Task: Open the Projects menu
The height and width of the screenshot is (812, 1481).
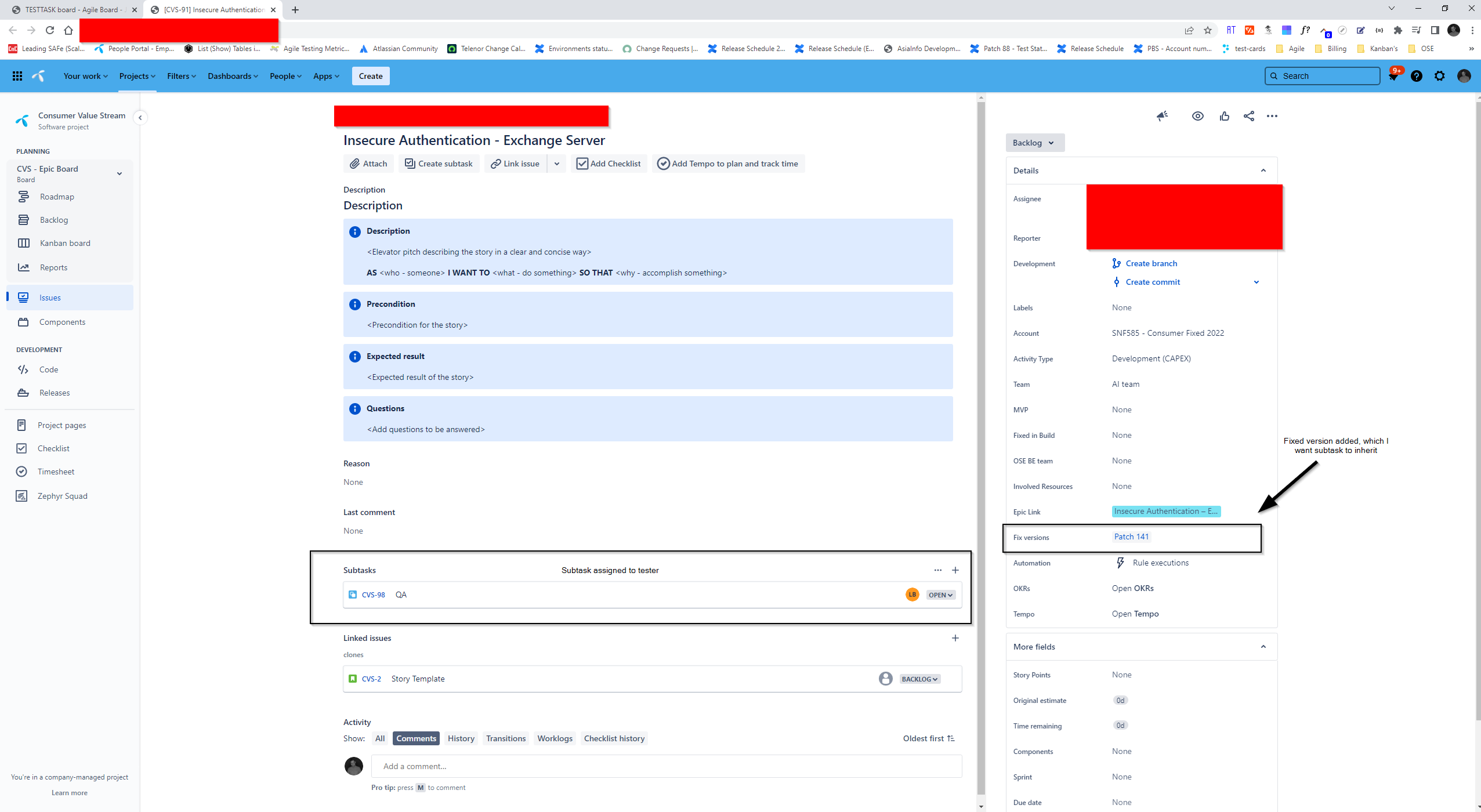Action: [137, 76]
